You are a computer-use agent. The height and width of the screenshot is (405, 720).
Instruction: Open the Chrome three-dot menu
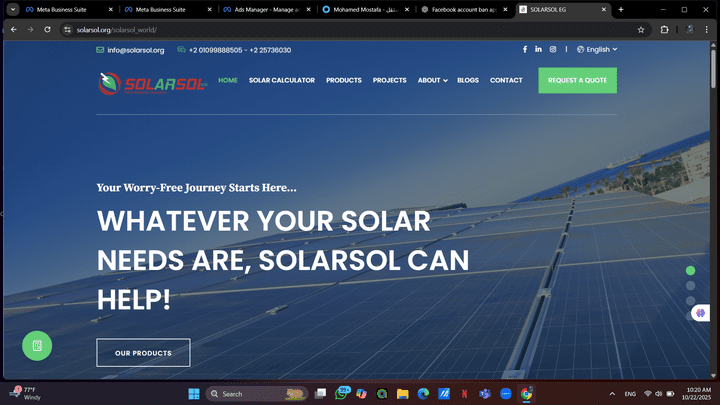[707, 30]
